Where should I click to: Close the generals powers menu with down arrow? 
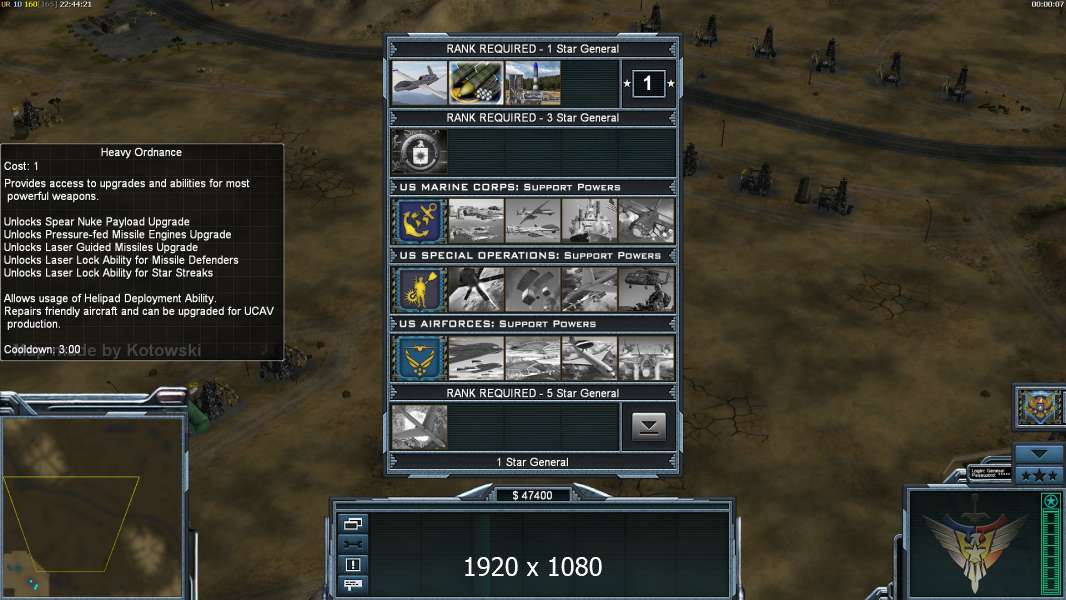[x=649, y=427]
